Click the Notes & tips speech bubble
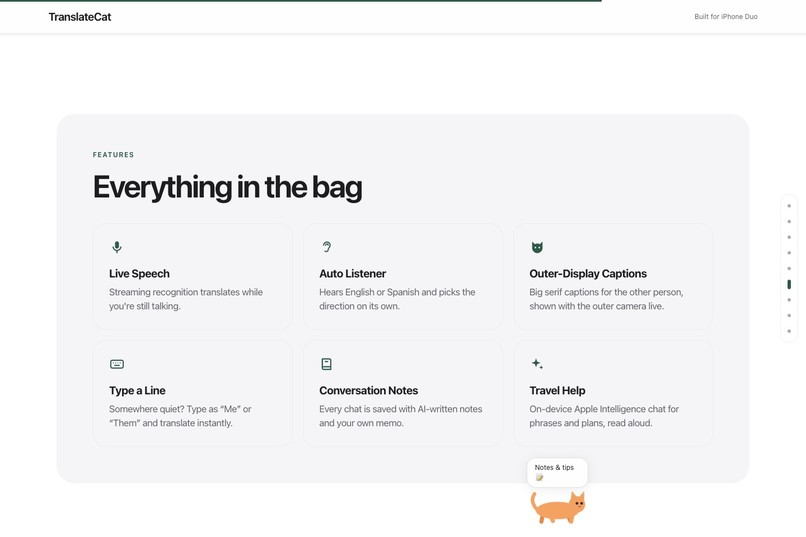 click(557, 472)
